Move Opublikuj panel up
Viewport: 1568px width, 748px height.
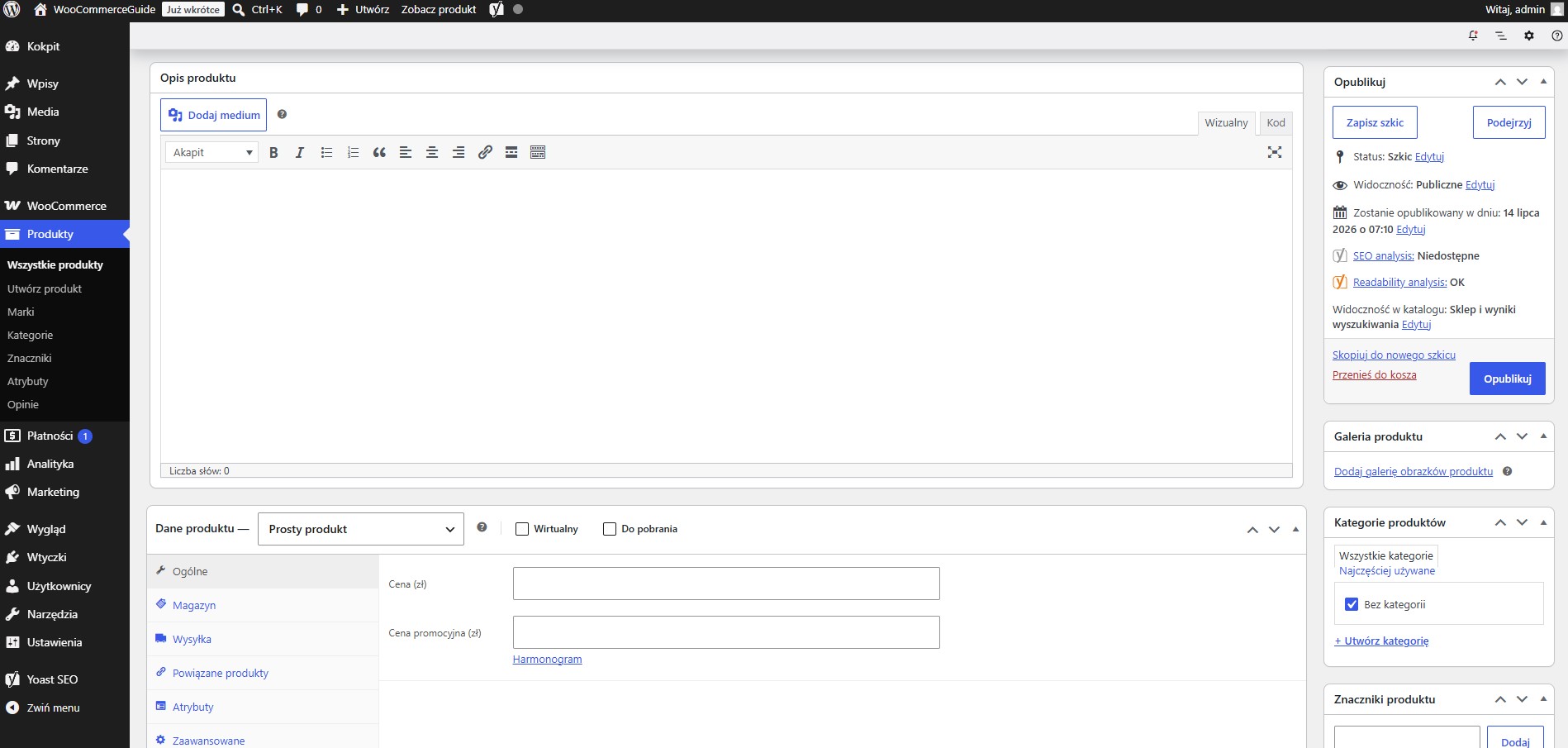click(x=1500, y=82)
